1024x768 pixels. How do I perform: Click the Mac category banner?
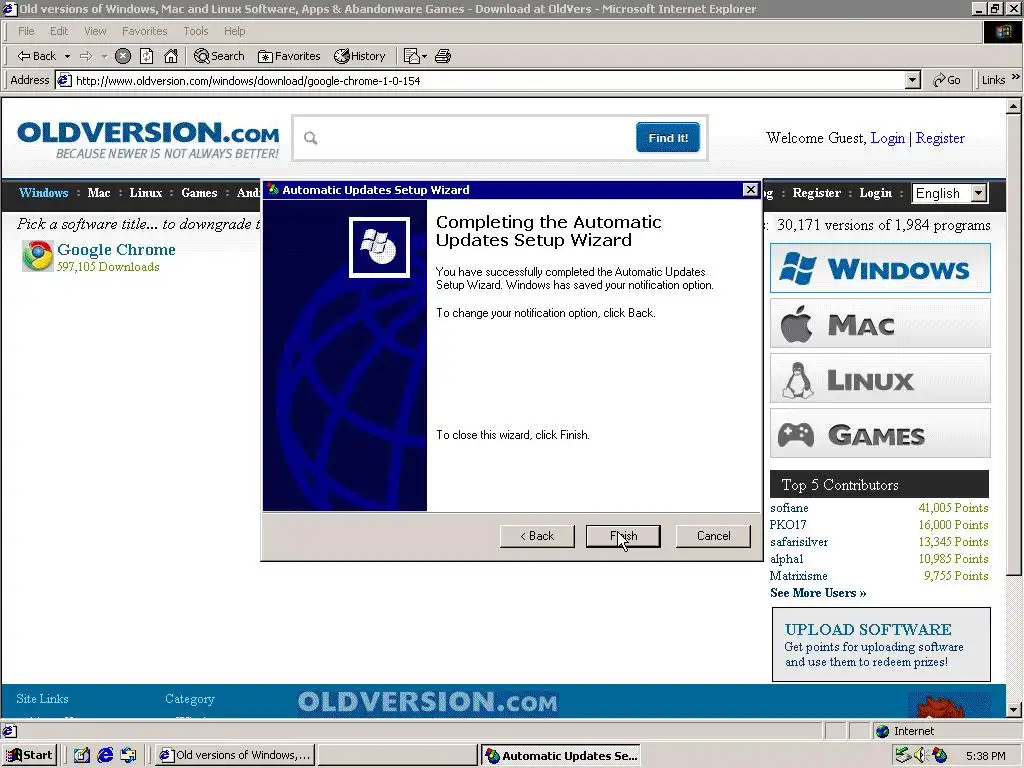pos(880,323)
